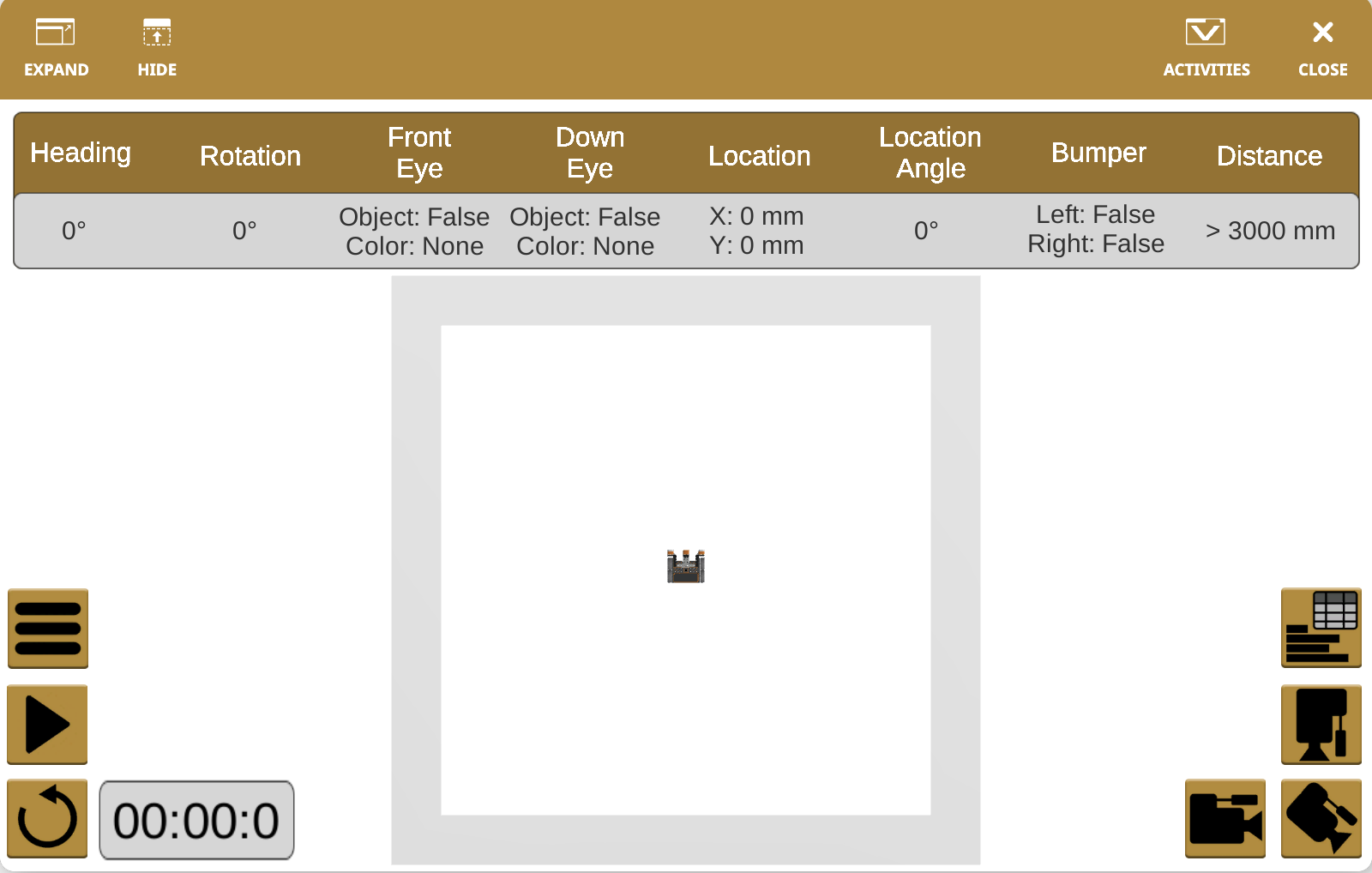
Task: Hide the playground panel
Action: coord(157,49)
